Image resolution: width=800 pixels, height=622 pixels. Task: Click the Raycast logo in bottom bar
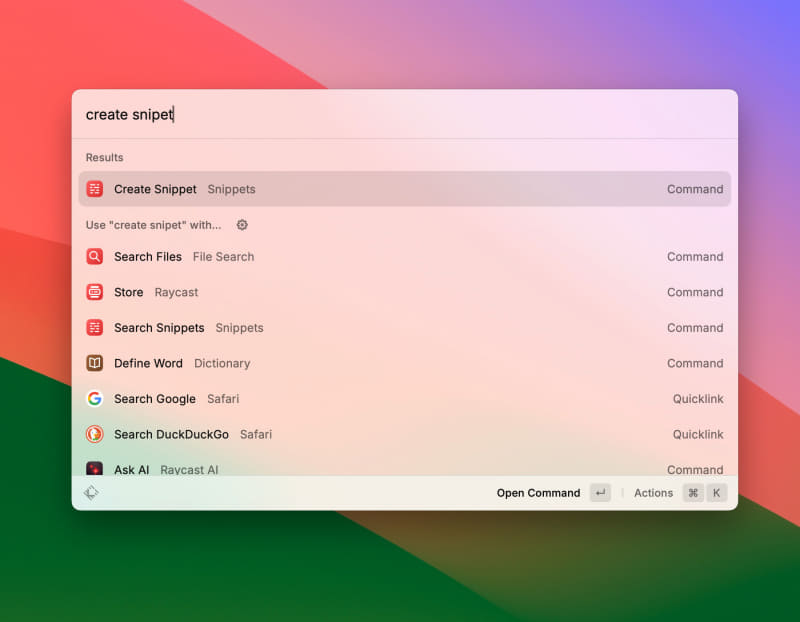tap(91, 493)
